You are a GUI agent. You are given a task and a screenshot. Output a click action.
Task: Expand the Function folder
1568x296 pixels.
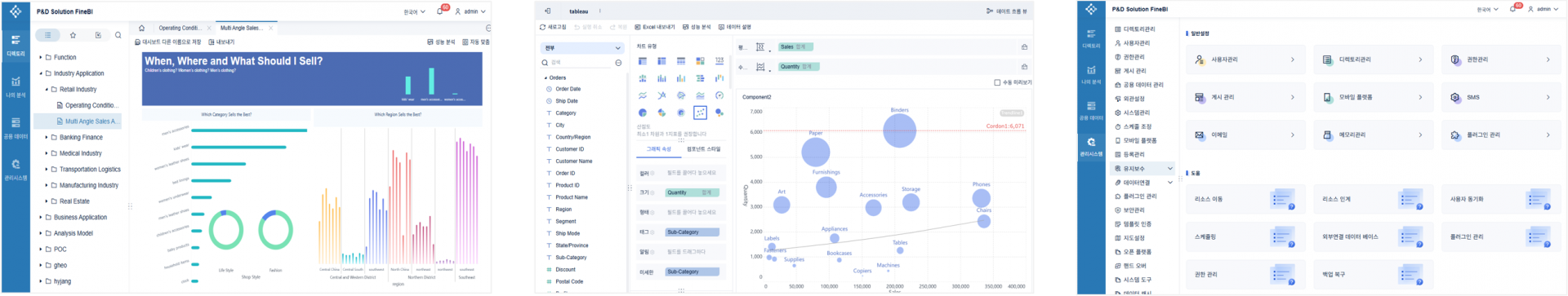coord(40,57)
